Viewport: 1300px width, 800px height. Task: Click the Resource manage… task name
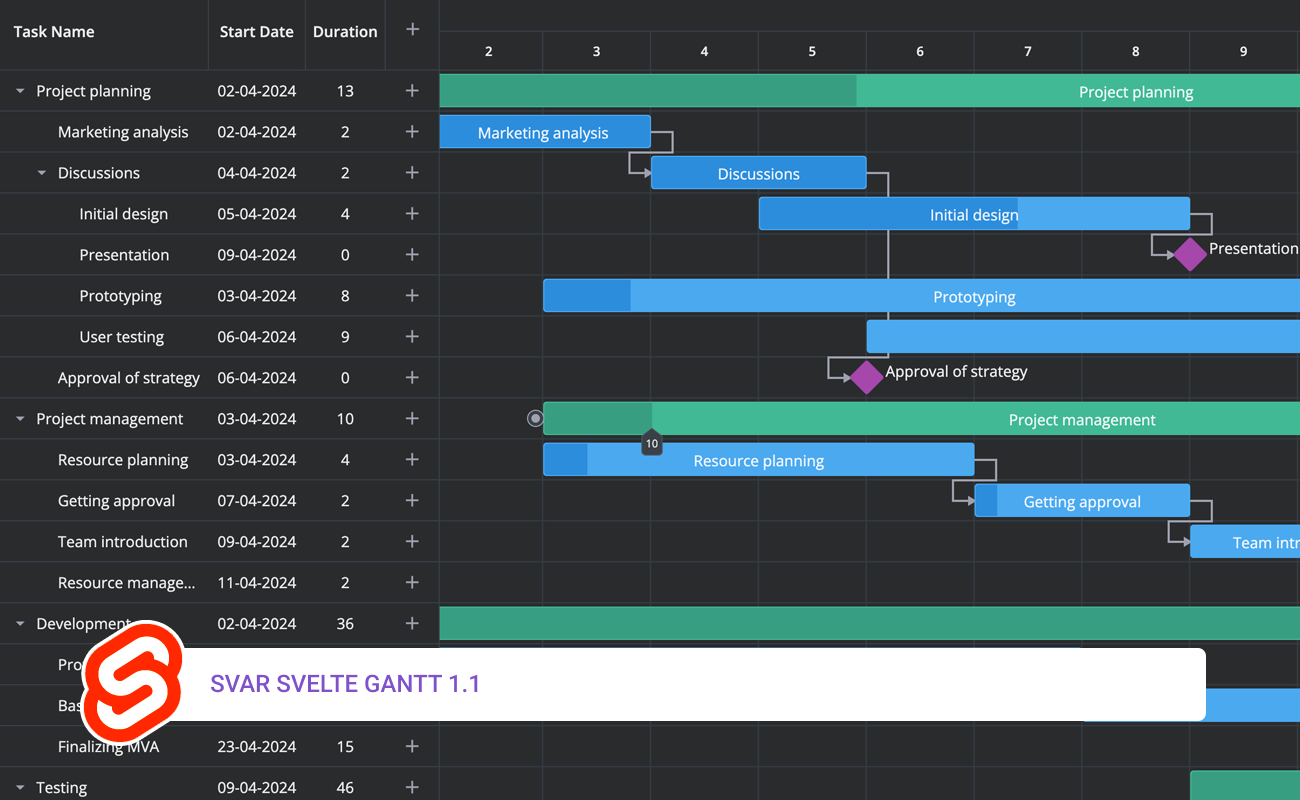pyautogui.click(x=127, y=583)
